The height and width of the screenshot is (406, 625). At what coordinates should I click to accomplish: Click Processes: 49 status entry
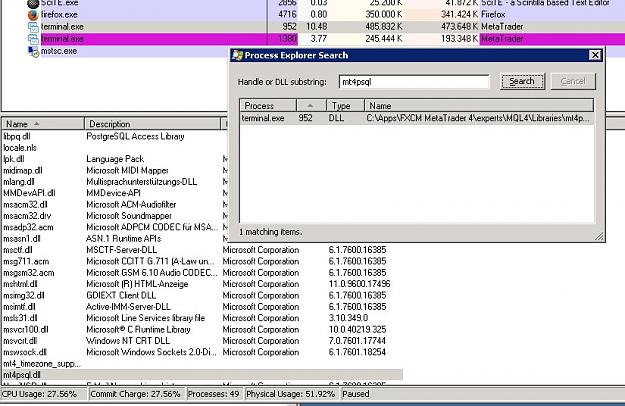click(213, 394)
